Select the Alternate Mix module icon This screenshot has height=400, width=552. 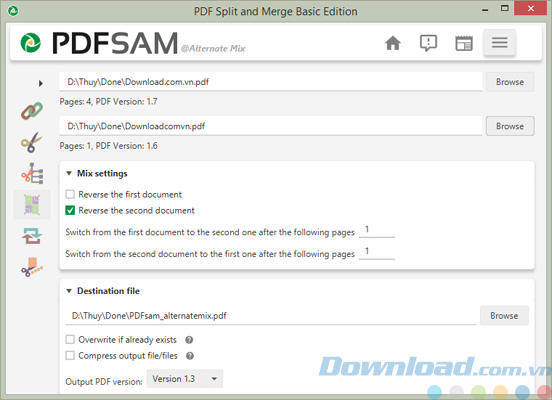pyautogui.click(x=32, y=205)
